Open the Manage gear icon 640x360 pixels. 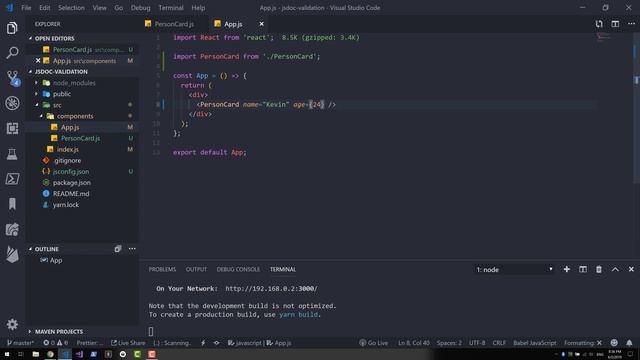[x=12, y=324]
